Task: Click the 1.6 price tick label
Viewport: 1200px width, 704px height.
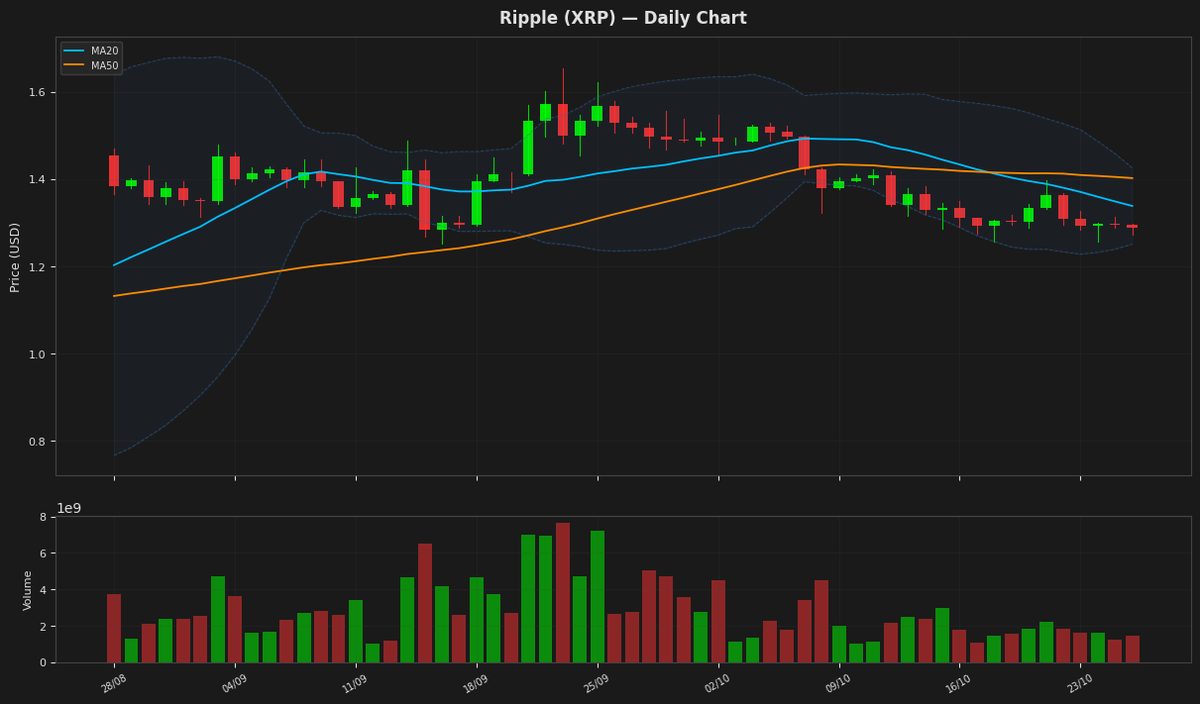Action: (37, 93)
